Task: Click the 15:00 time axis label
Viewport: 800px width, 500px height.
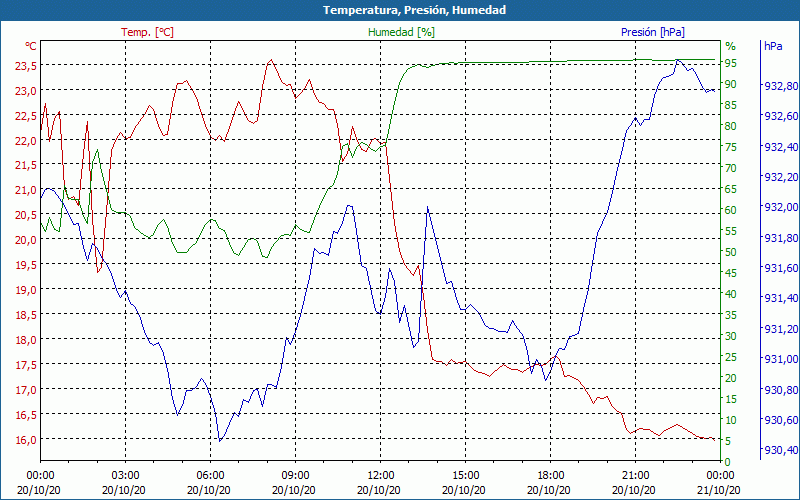Action: [x=465, y=476]
